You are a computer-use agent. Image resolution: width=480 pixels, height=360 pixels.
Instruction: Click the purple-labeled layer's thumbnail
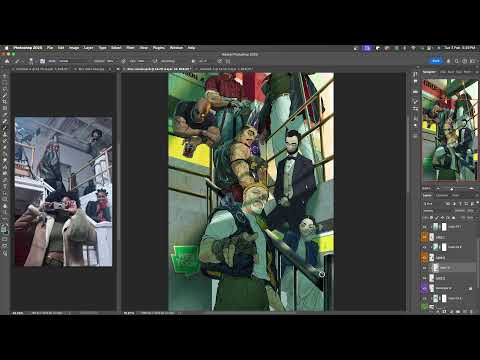tap(432, 288)
